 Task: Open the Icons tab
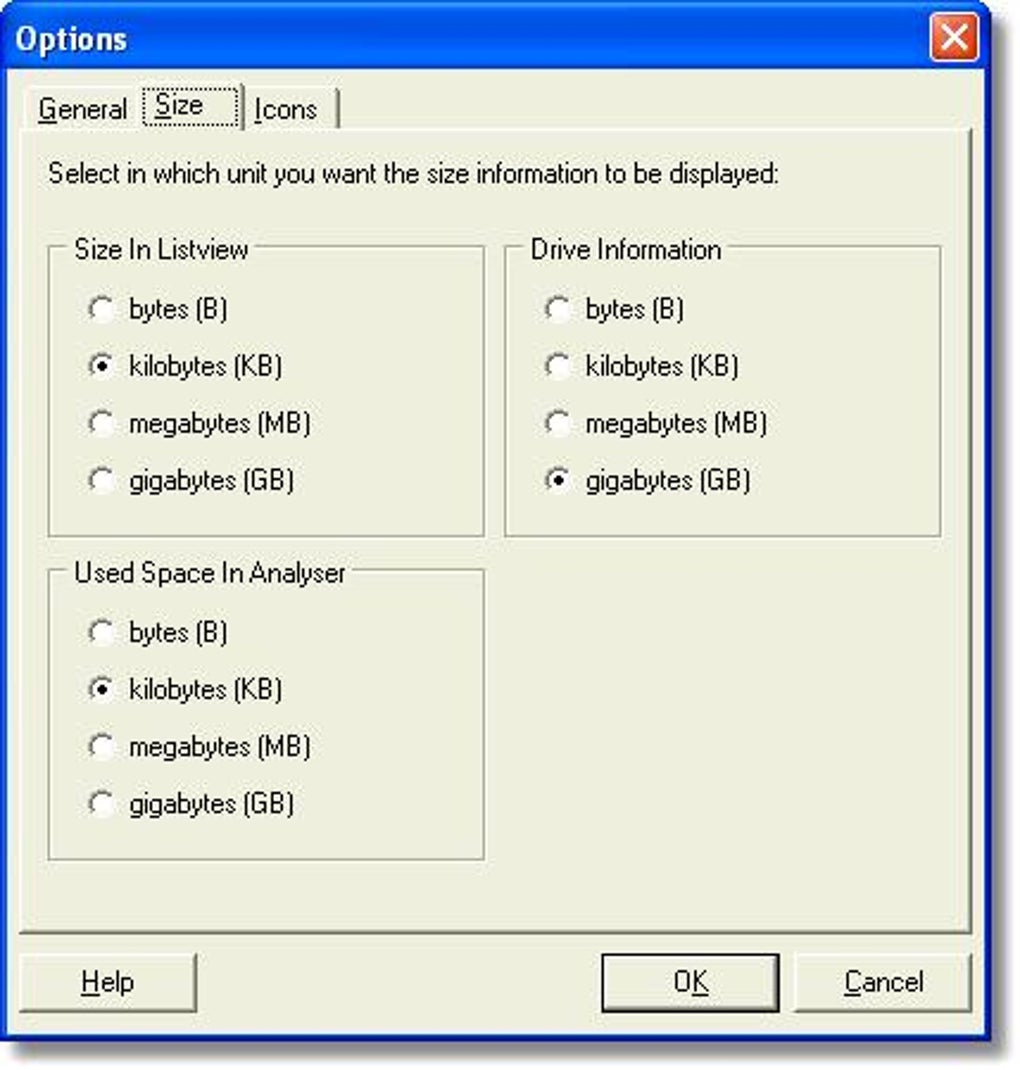coord(286,109)
